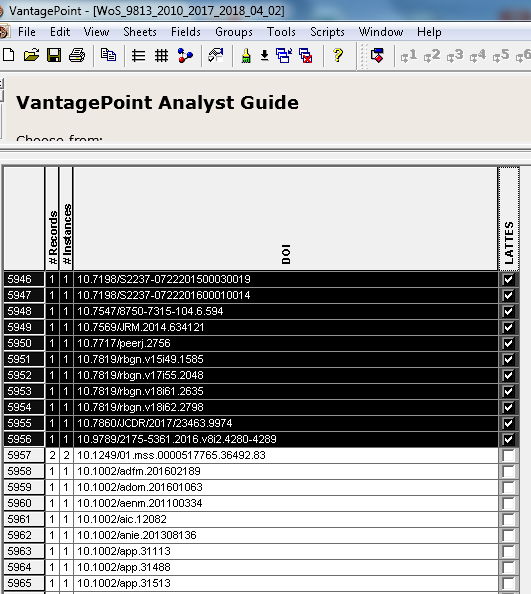Select DOI 10.7547/8750-7315-104.6.594
The width and height of the screenshot is (531, 594).
[286, 311]
